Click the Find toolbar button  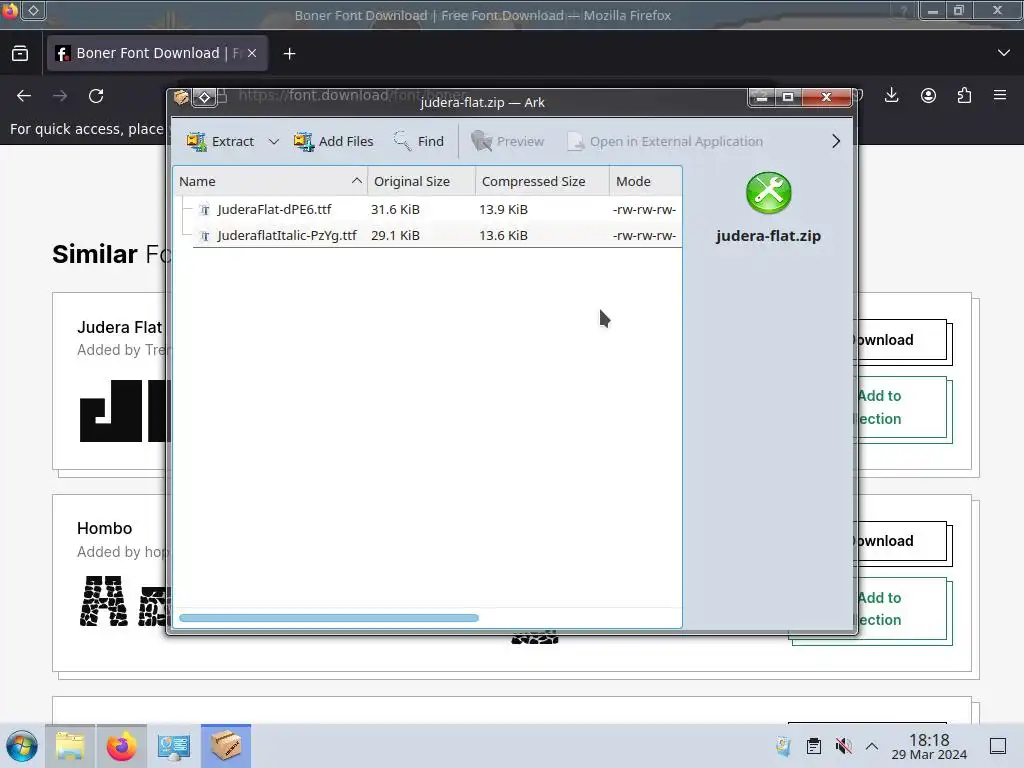(419, 141)
